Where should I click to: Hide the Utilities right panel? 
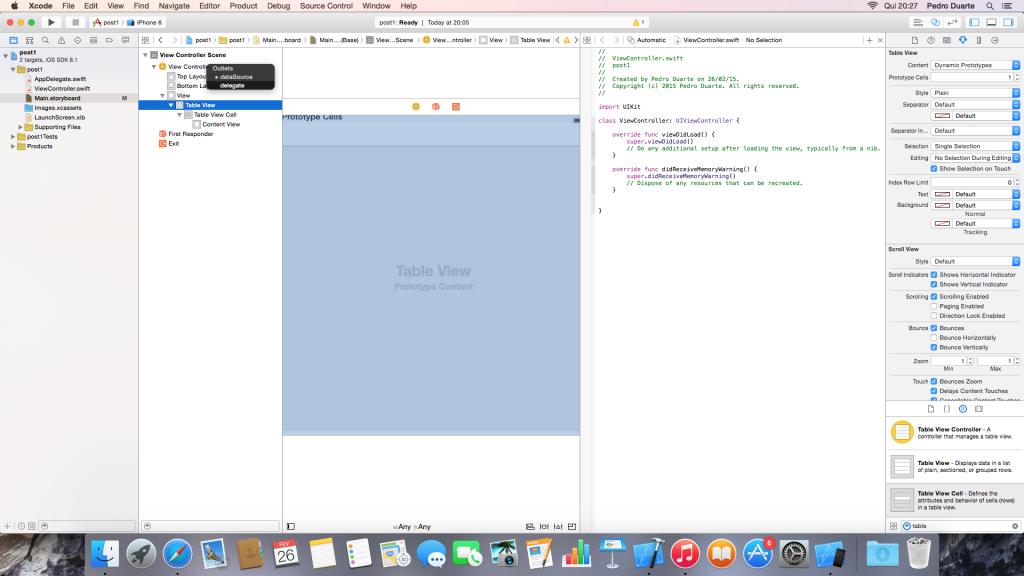1007,22
